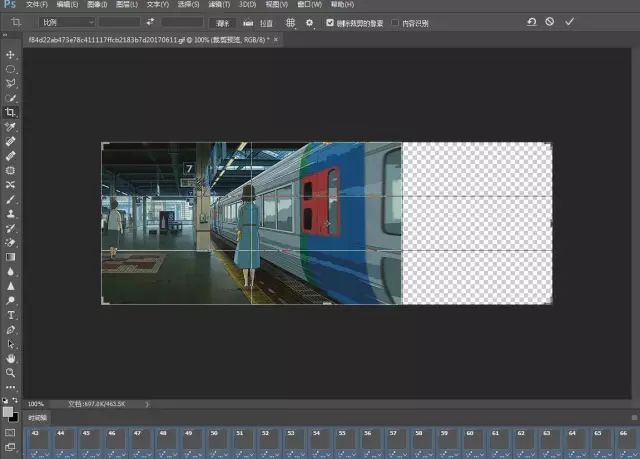Open the crop overlay grid options dropdown

(291, 21)
